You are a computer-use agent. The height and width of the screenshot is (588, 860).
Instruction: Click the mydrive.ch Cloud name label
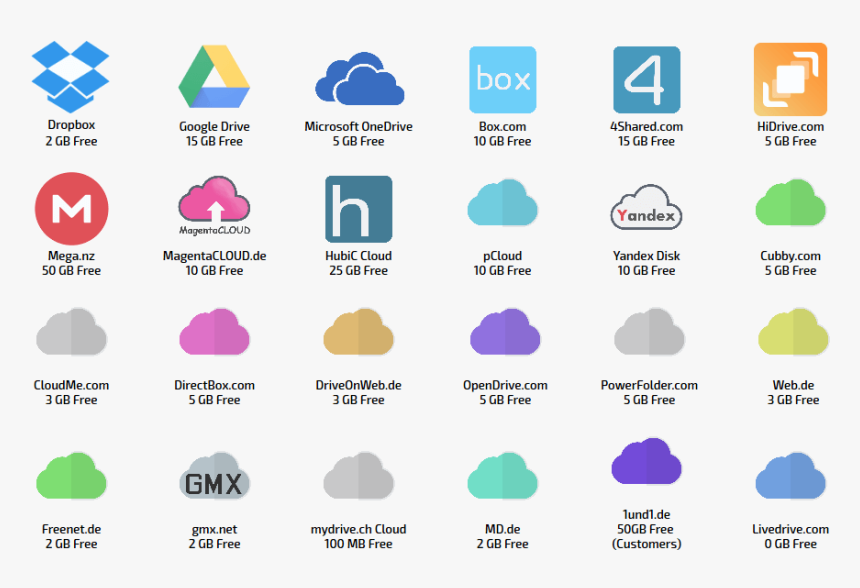(359, 529)
